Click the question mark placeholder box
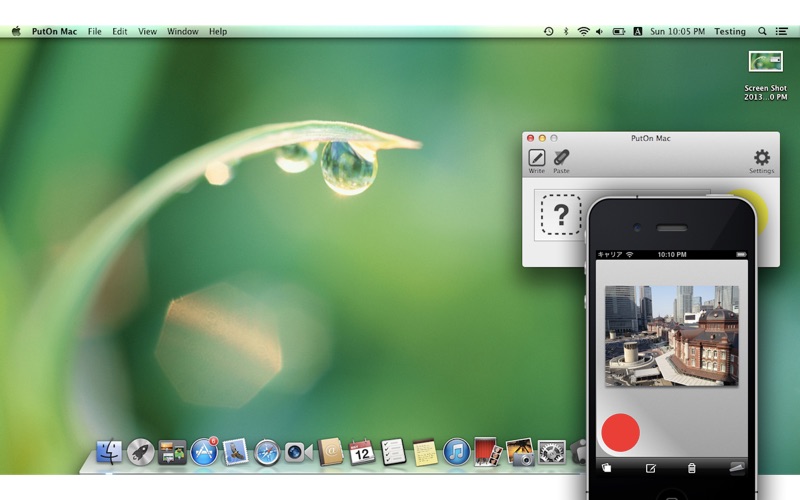 pyautogui.click(x=561, y=215)
